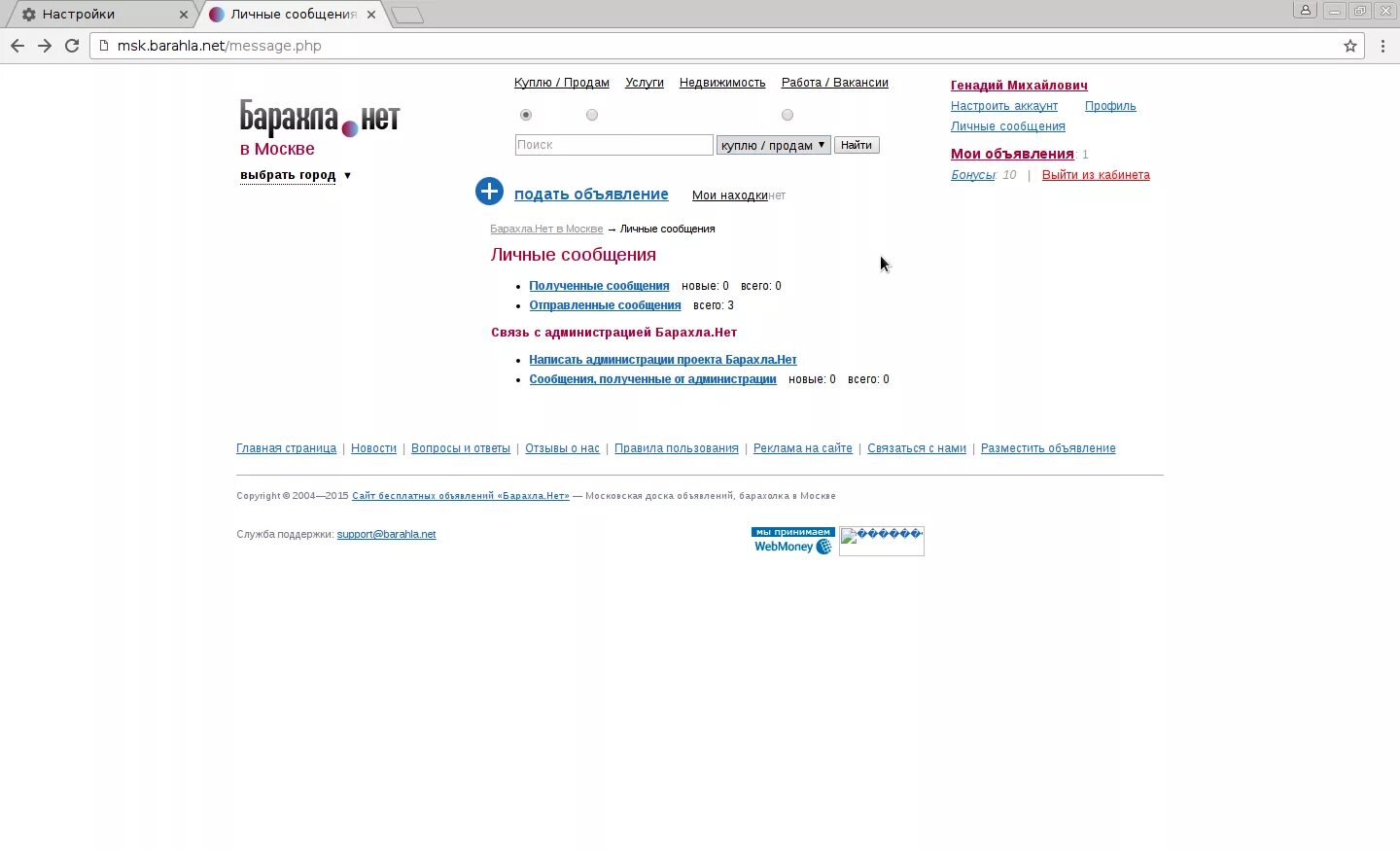
Task: Open Отправленные сообщения
Action: point(605,305)
